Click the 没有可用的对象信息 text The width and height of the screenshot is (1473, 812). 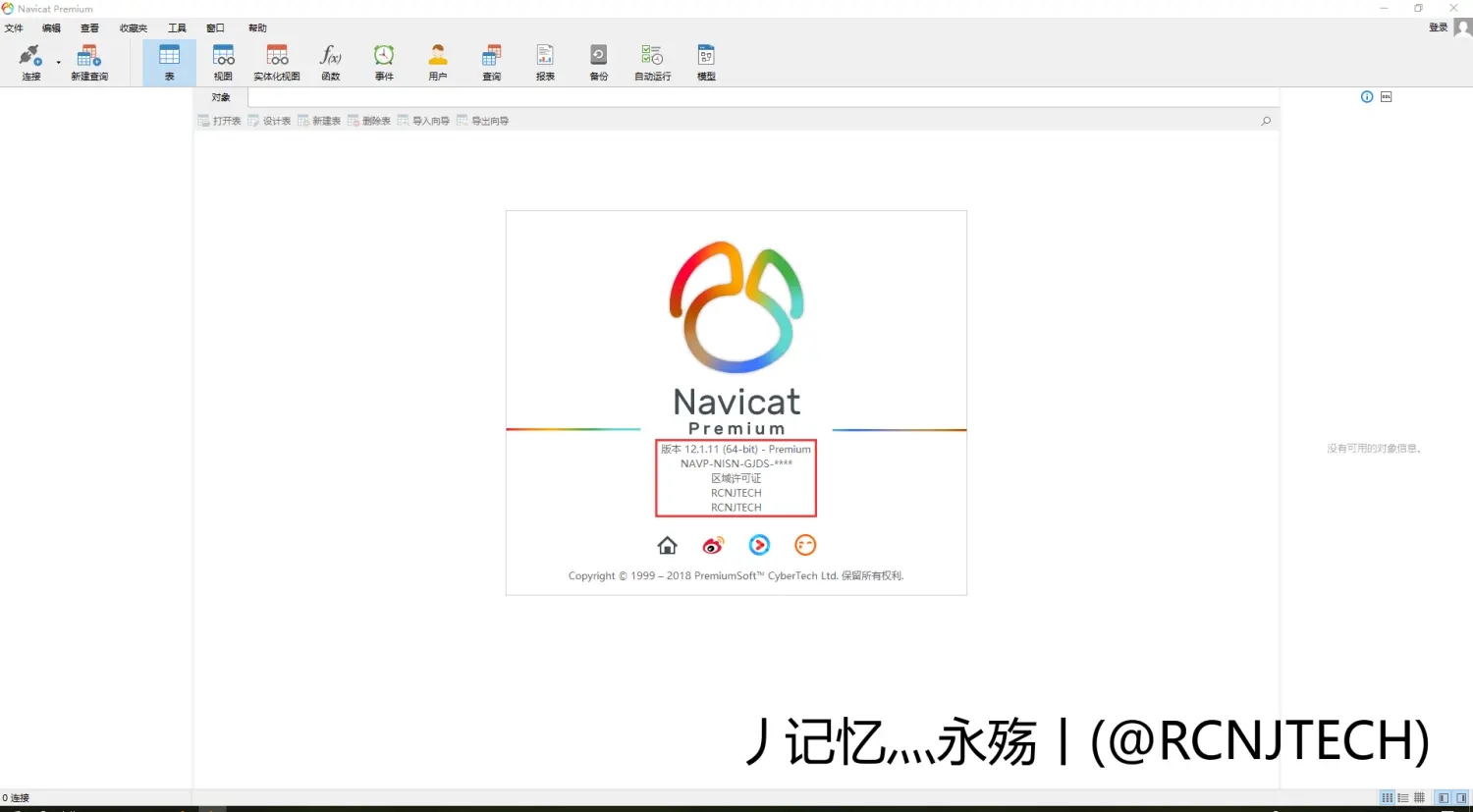pyautogui.click(x=1375, y=448)
